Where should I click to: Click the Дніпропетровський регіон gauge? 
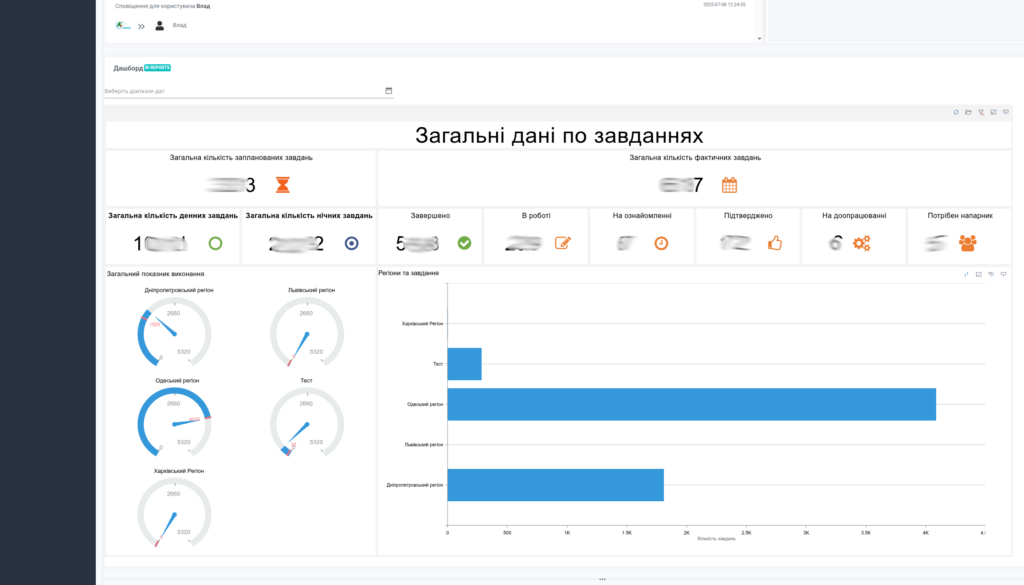pyautogui.click(x=174, y=330)
